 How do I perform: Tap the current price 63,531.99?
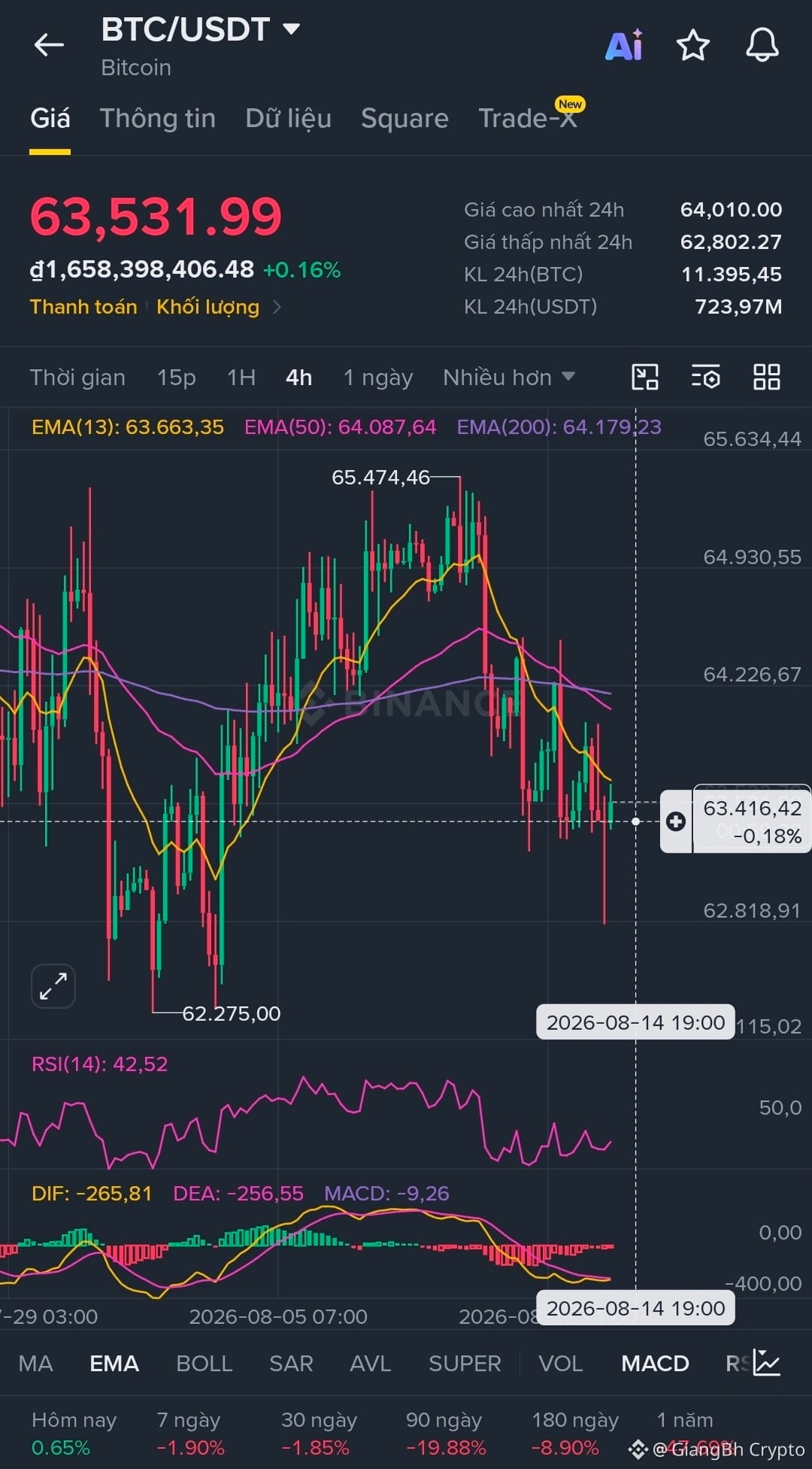156,217
